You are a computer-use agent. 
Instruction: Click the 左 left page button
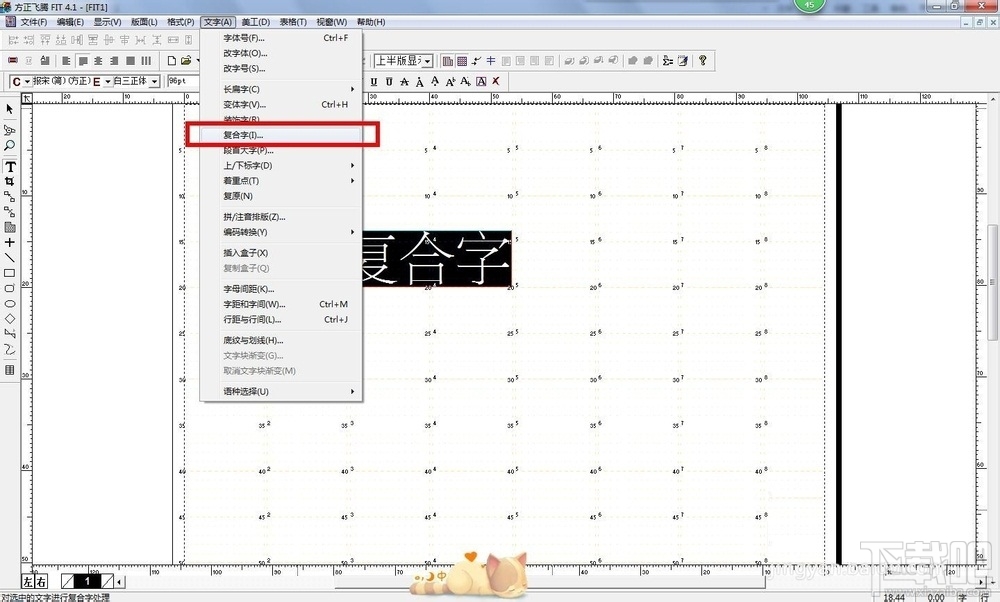(28, 581)
